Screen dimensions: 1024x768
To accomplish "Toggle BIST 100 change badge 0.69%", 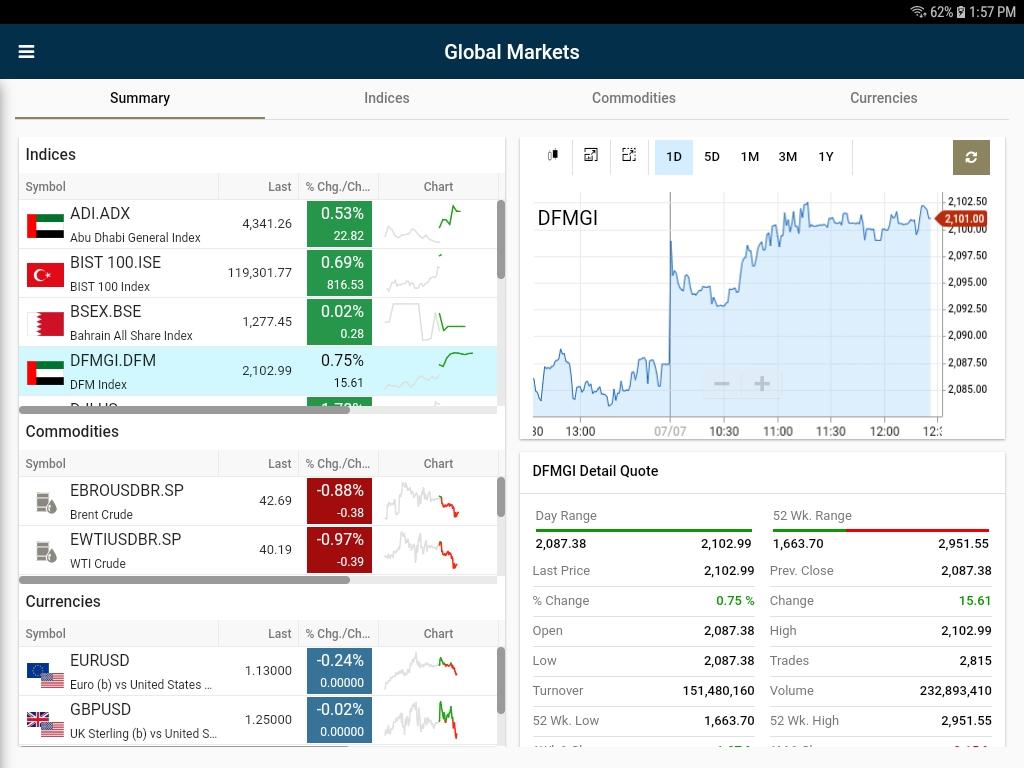I will pyautogui.click(x=340, y=273).
